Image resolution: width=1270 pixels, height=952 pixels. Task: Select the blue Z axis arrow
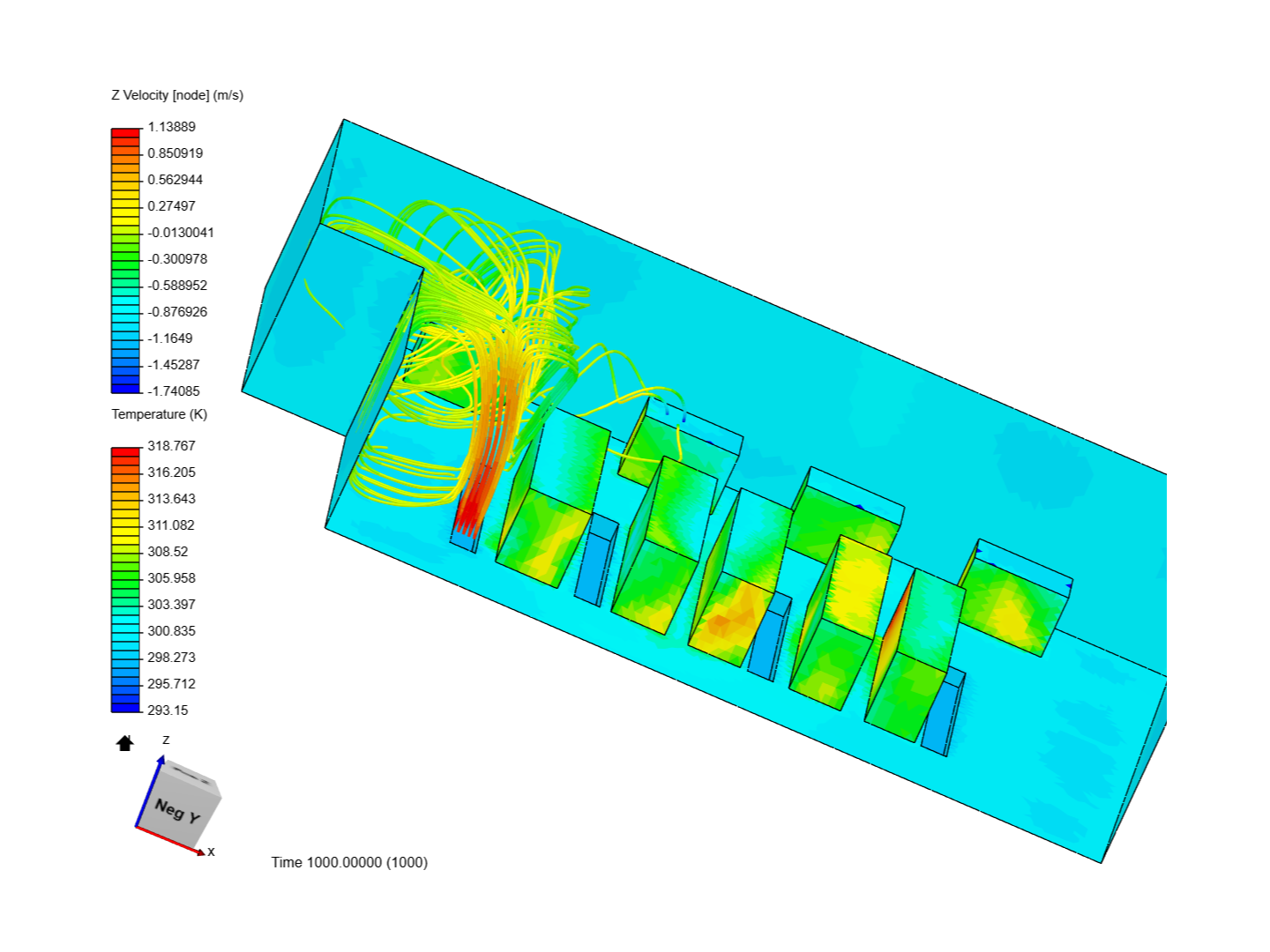click(148, 791)
